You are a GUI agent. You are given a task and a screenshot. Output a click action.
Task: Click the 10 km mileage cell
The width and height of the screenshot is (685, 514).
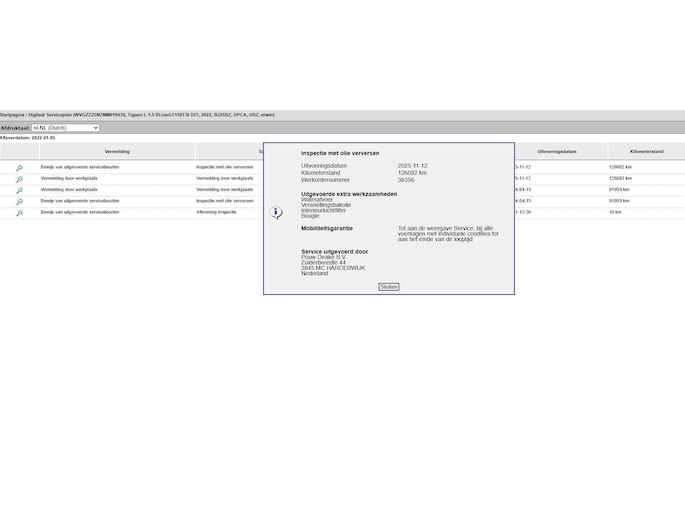point(615,212)
